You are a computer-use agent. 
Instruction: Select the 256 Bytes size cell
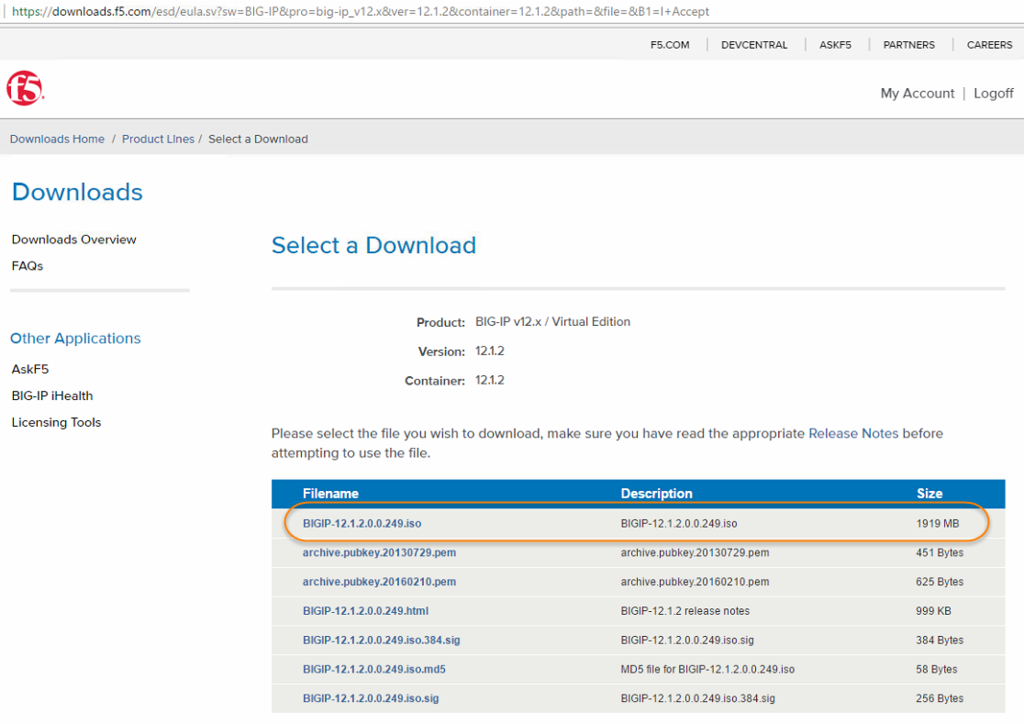(940, 699)
